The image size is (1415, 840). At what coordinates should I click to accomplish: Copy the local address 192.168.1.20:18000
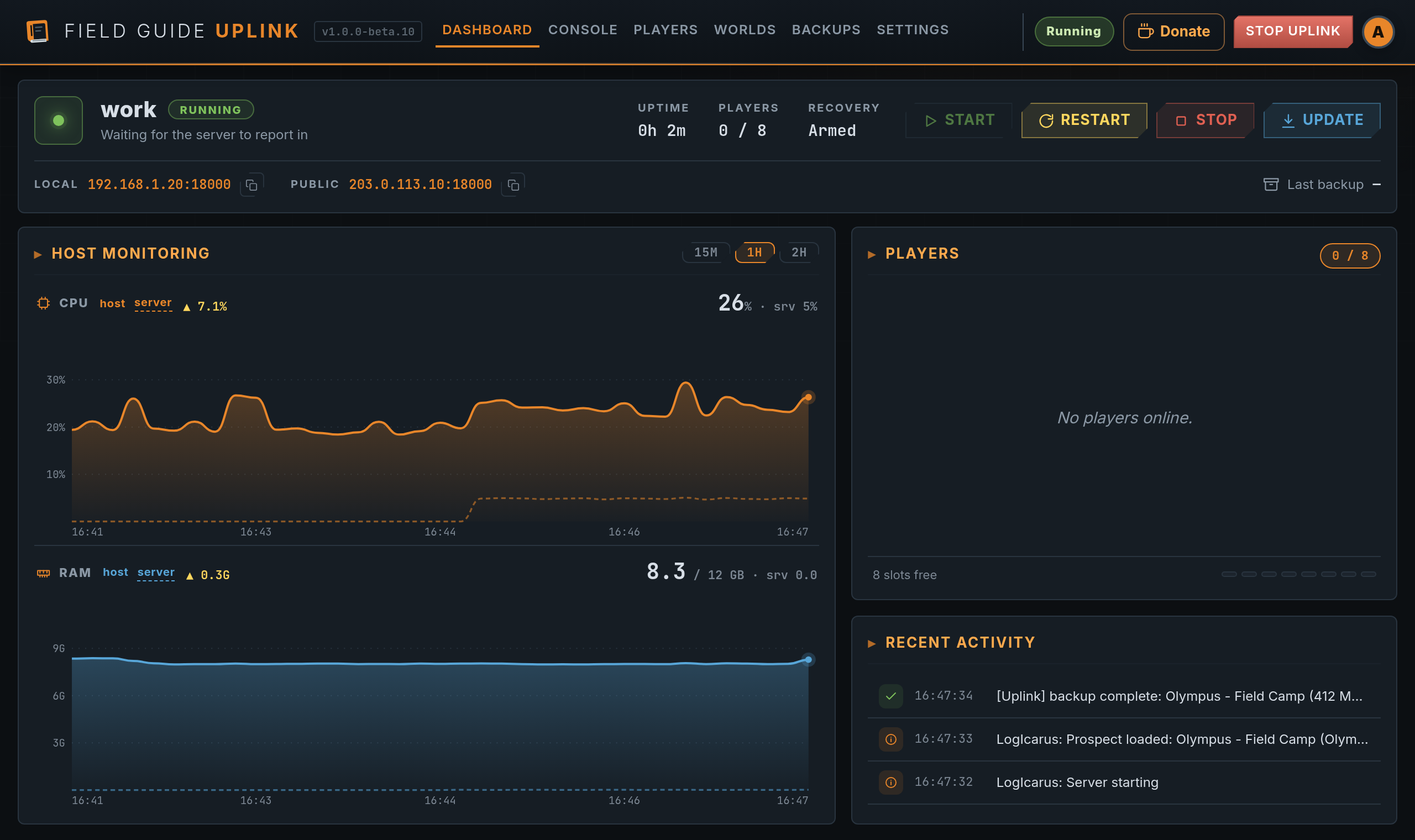251,185
